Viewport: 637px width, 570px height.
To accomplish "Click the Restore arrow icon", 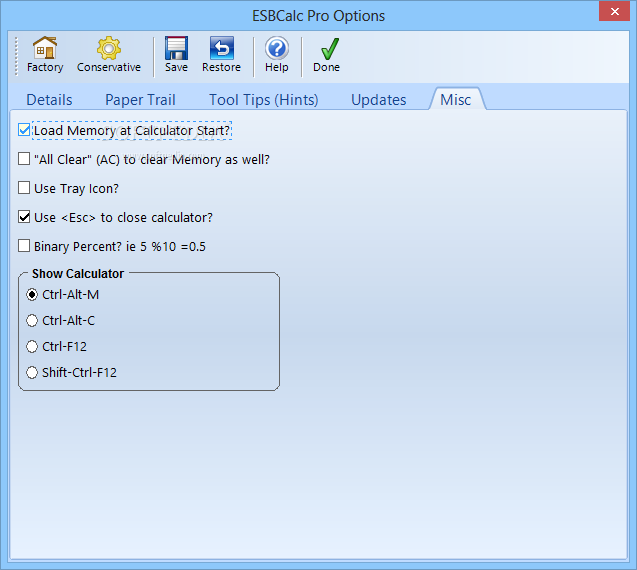I will pos(221,48).
